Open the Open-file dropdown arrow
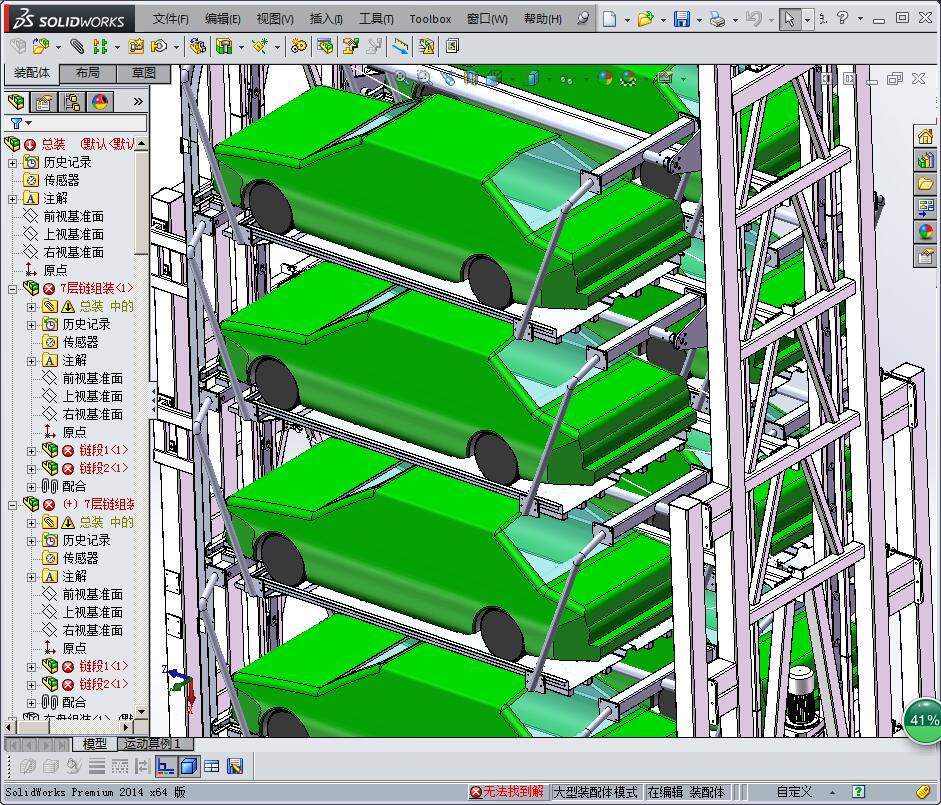 (x=663, y=19)
